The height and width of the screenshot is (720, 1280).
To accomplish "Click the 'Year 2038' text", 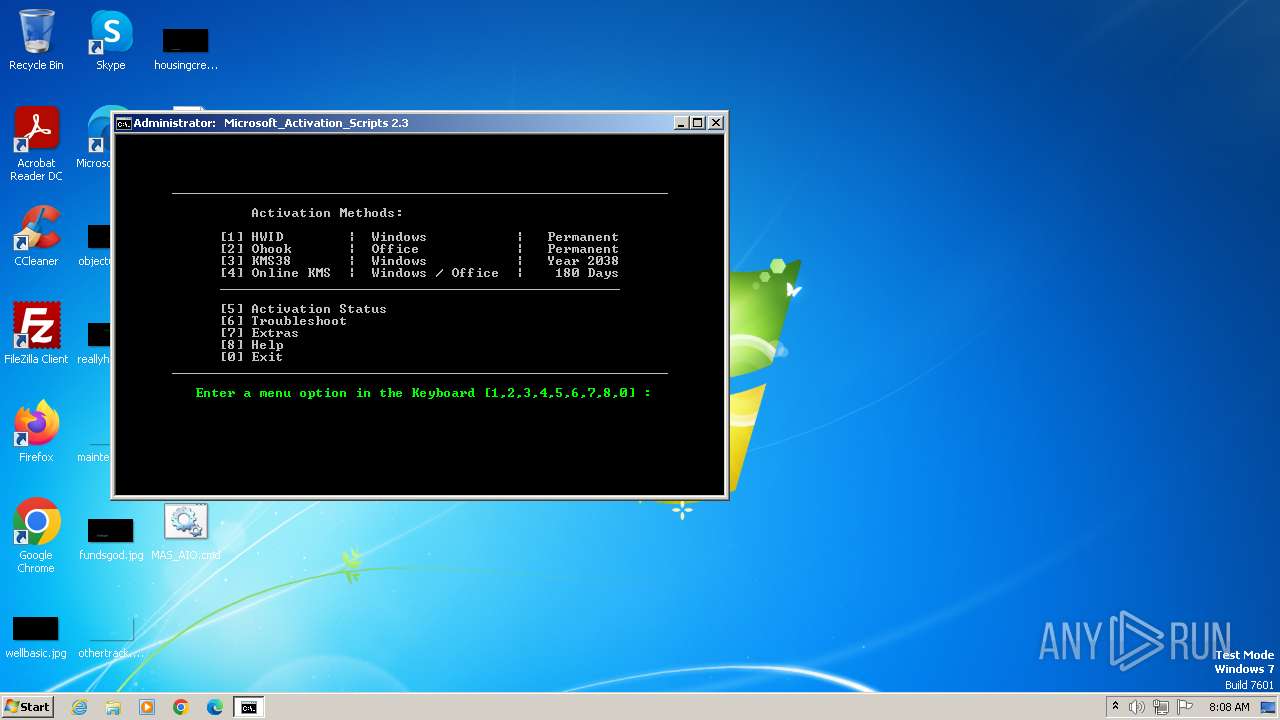I will coord(583,261).
